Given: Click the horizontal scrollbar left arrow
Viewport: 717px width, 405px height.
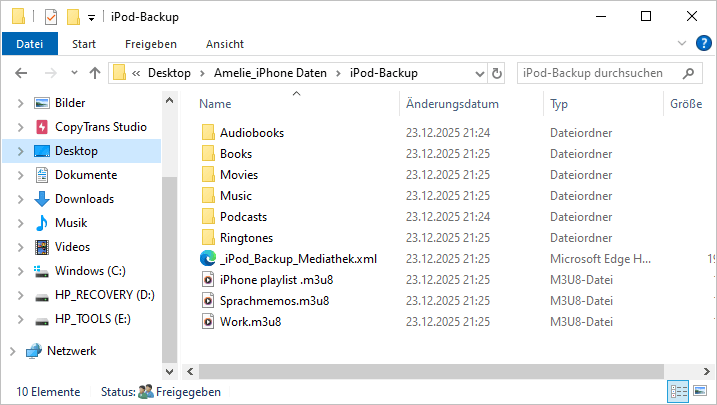Looking at the screenshot, I should coord(190,372).
